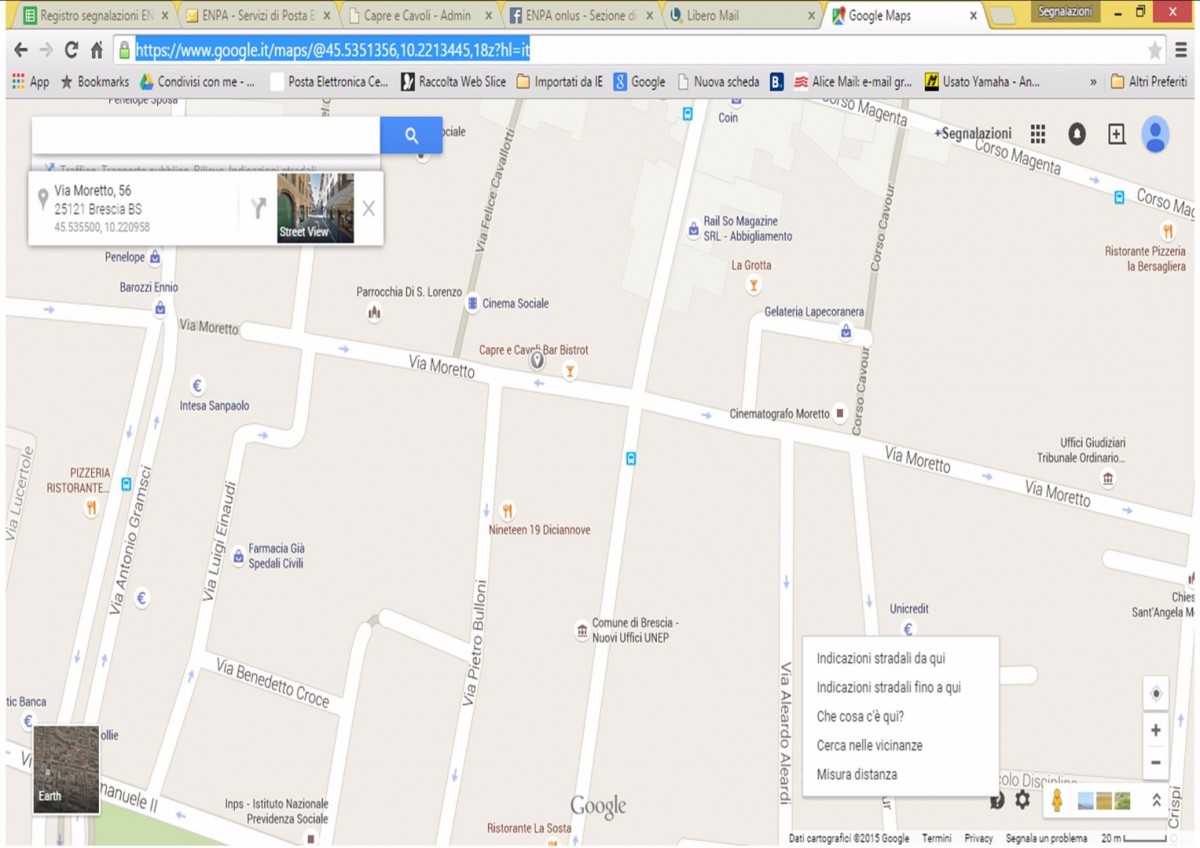Open 'Nuova scheda' bookmark

(x=718, y=82)
